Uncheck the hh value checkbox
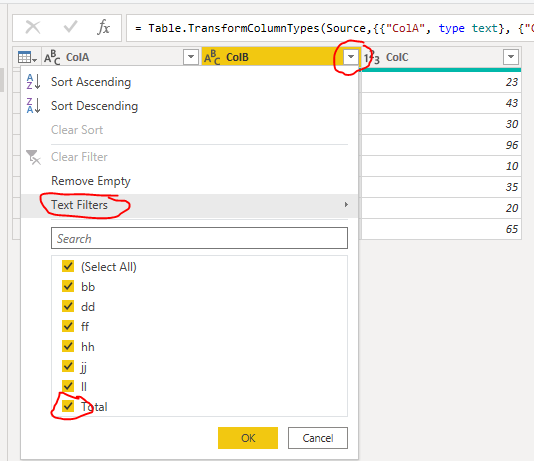 click(68, 346)
